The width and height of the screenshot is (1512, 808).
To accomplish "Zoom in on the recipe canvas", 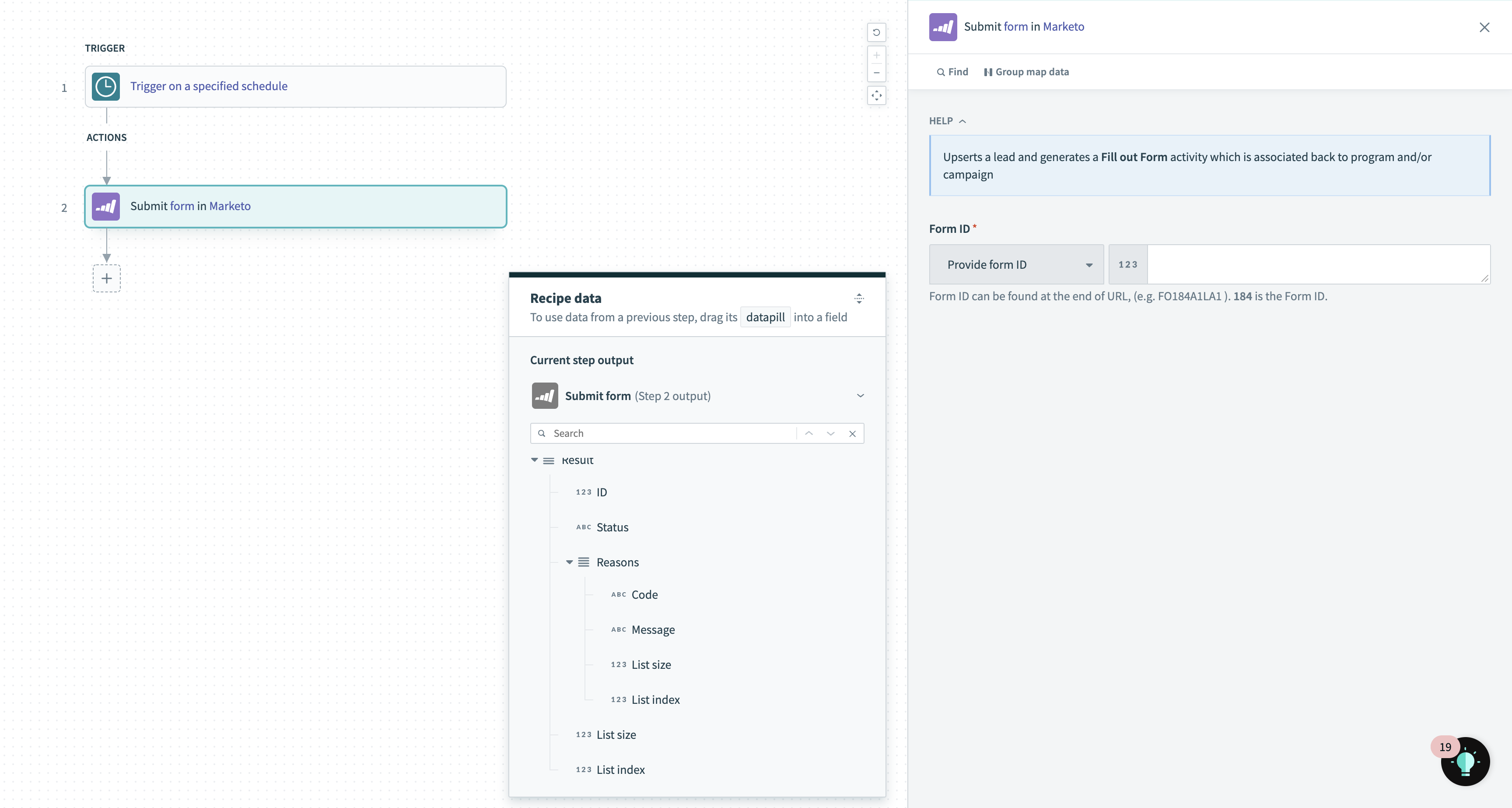I will click(876, 55).
